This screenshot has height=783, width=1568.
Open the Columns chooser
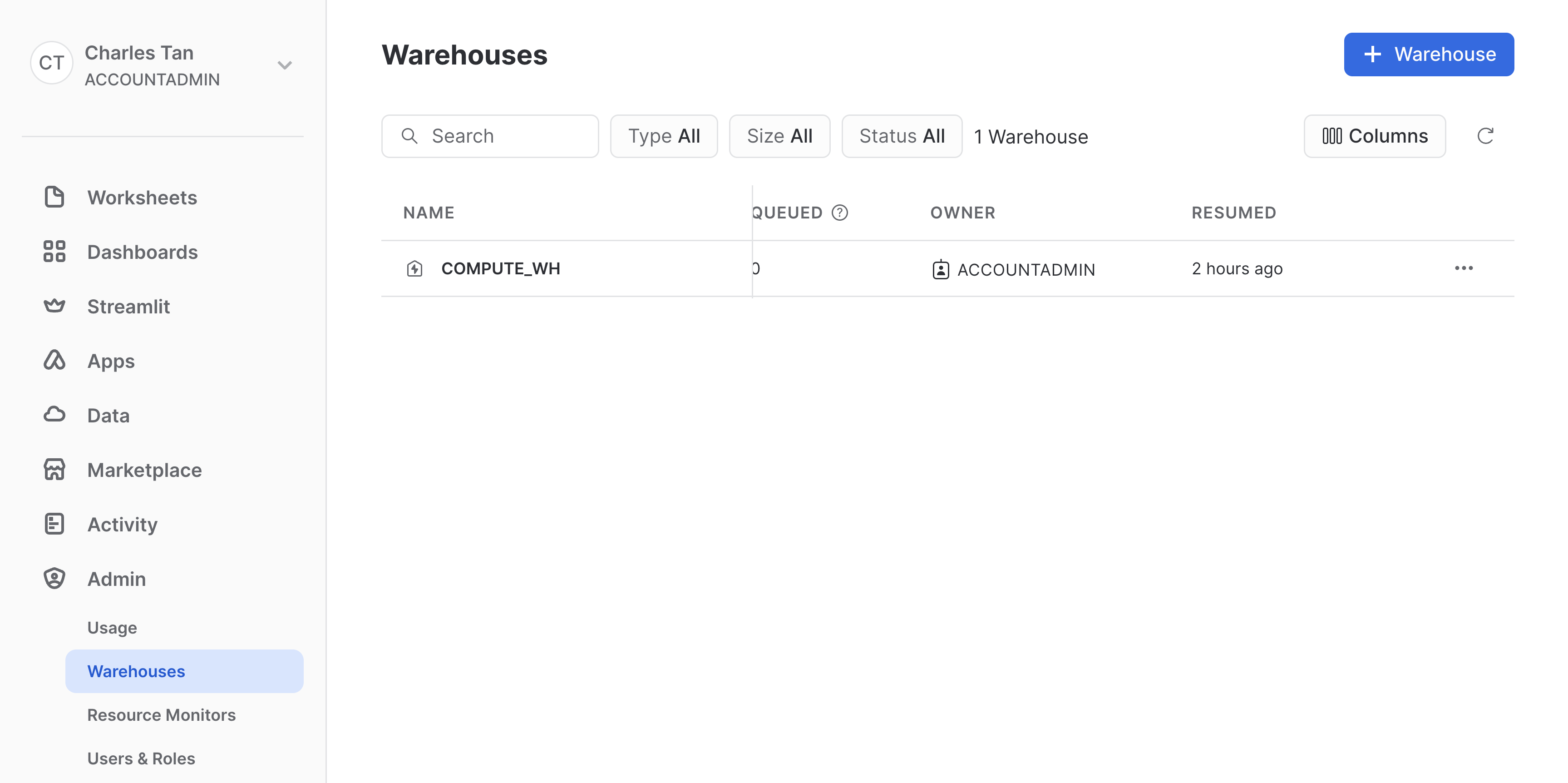1375,136
